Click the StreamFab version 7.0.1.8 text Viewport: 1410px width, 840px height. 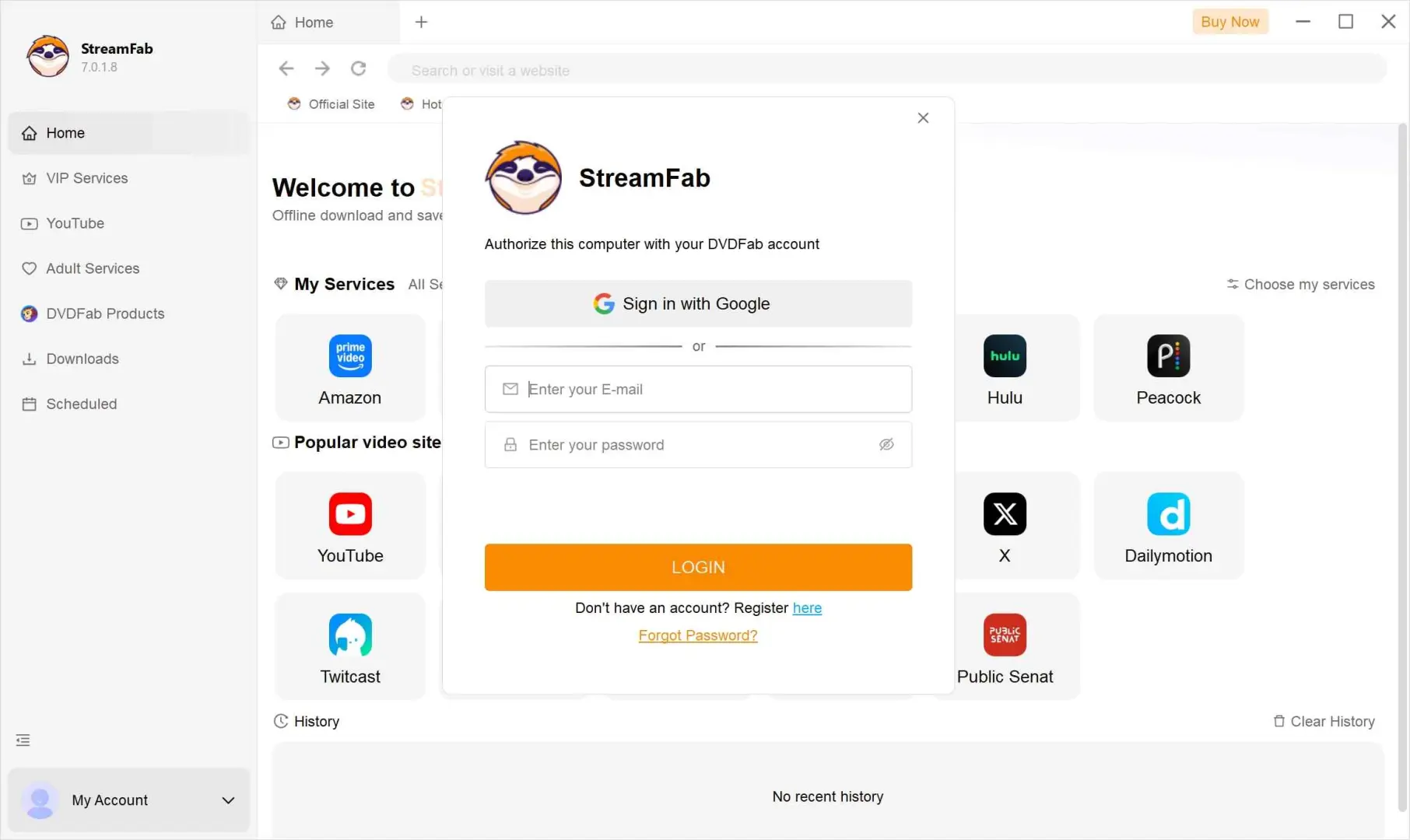coord(99,68)
